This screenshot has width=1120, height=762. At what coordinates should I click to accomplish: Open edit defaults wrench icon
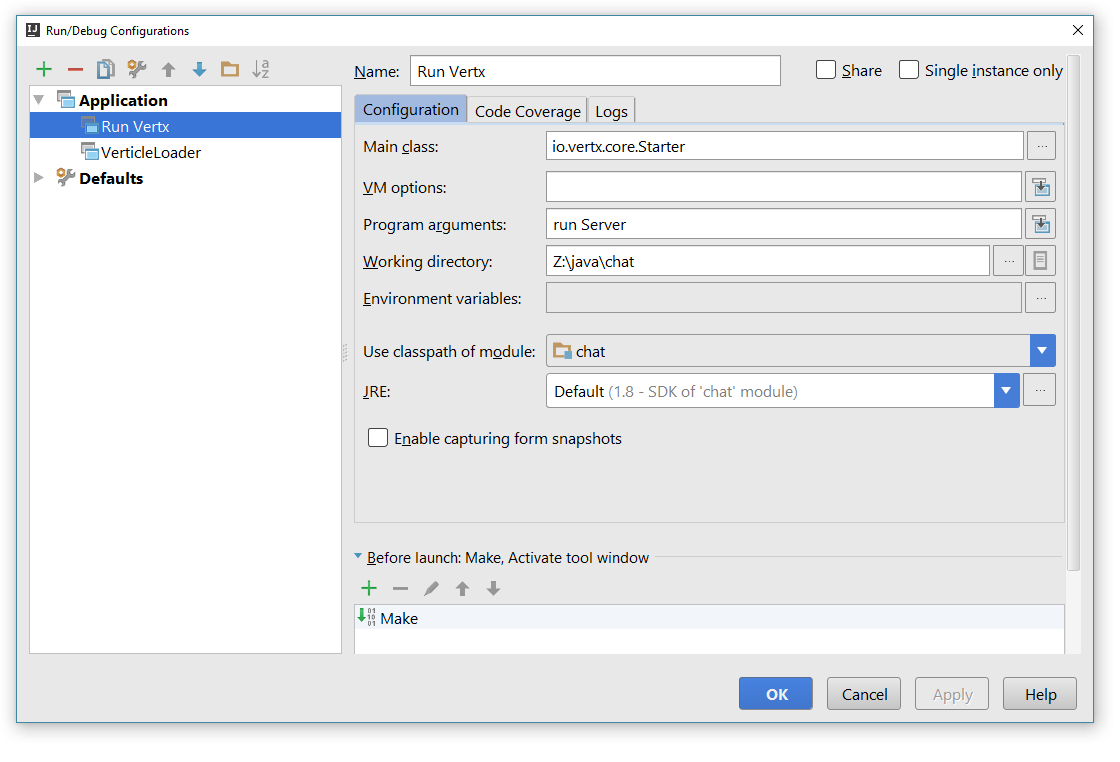[137, 69]
